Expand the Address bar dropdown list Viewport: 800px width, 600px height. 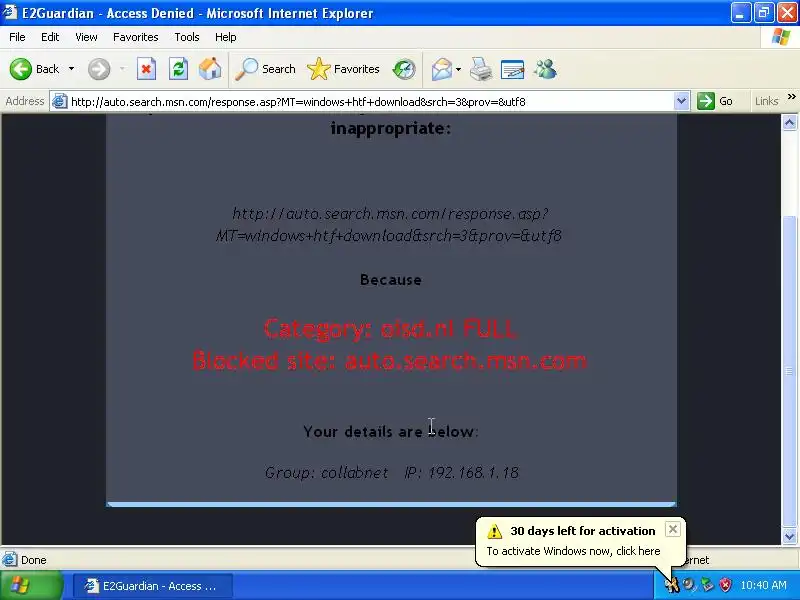(681, 102)
